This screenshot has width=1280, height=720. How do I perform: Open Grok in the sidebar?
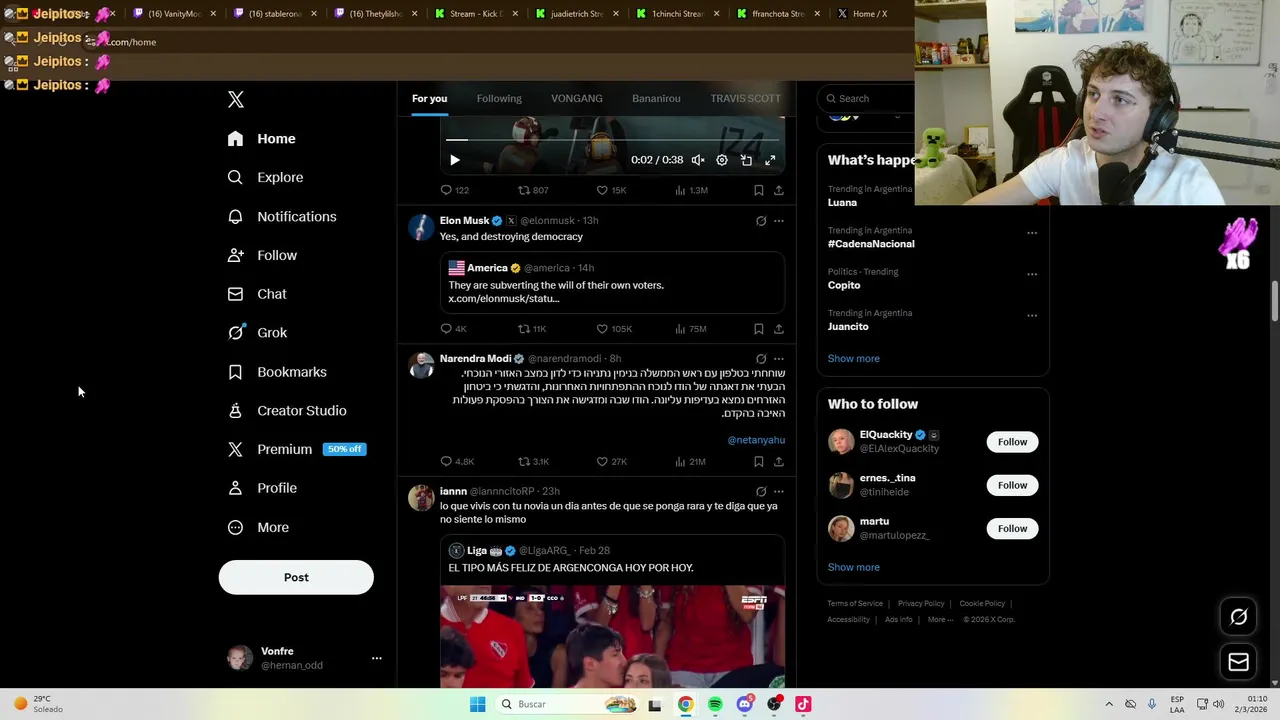pos(258,333)
